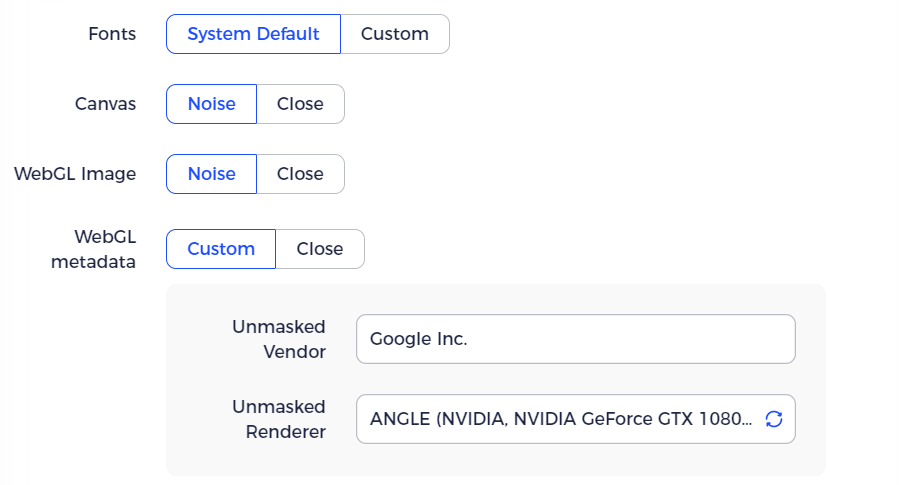Image resolution: width=899 pixels, height=485 pixels.
Task: Refresh the Unmasked Renderer value
Action: tap(773, 419)
